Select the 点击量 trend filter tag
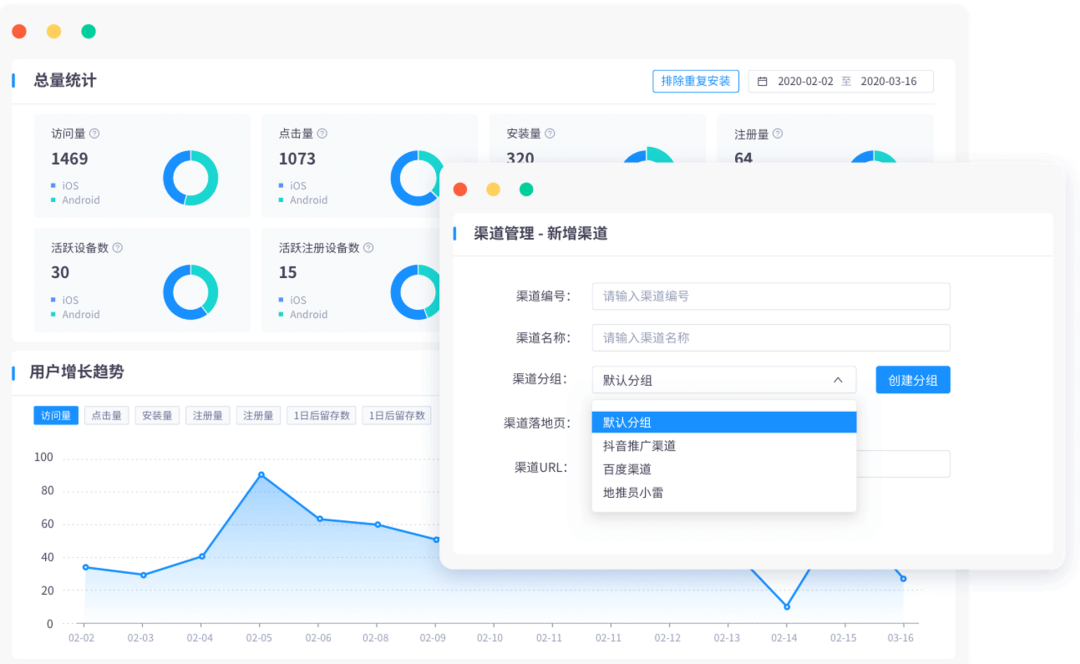1080x664 pixels. click(106, 416)
